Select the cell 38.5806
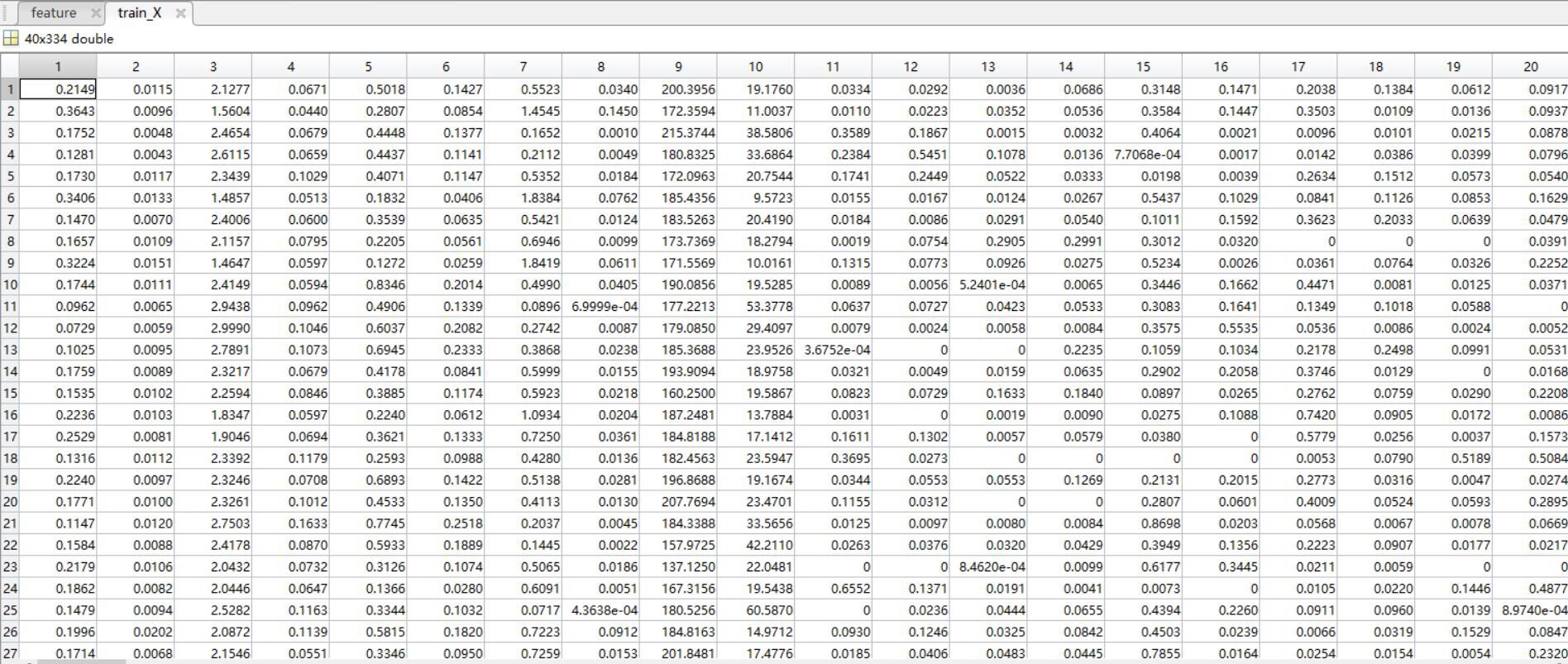1568x664 pixels. pyautogui.click(x=756, y=132)
